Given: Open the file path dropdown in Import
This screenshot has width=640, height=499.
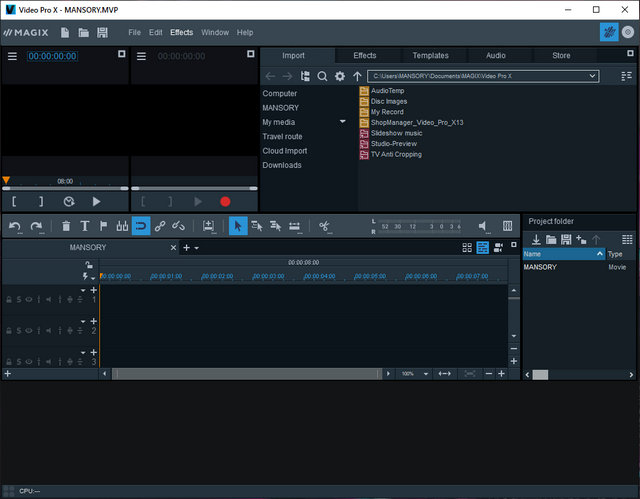Looking at the screenshot, I should coord(592,76).
